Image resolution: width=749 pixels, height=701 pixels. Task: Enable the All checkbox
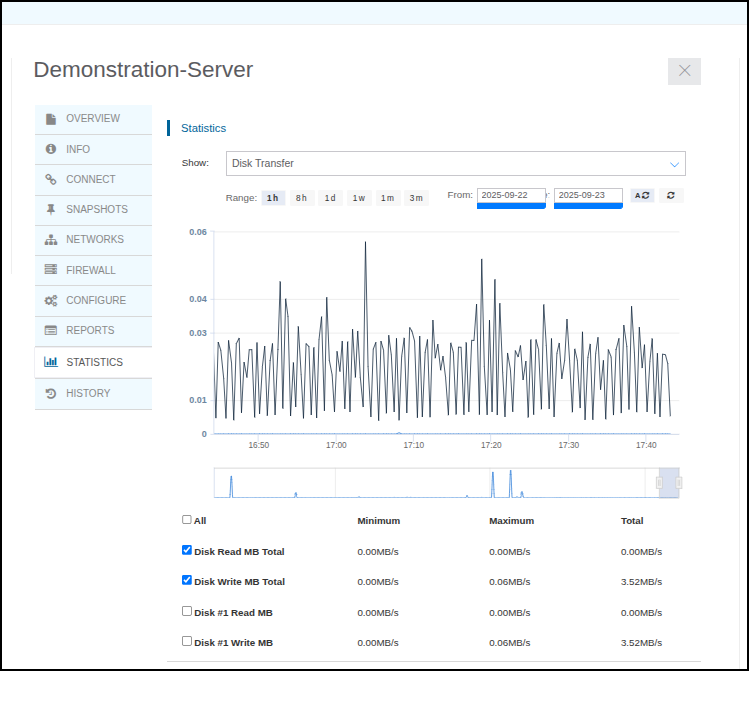pos(187,519)
